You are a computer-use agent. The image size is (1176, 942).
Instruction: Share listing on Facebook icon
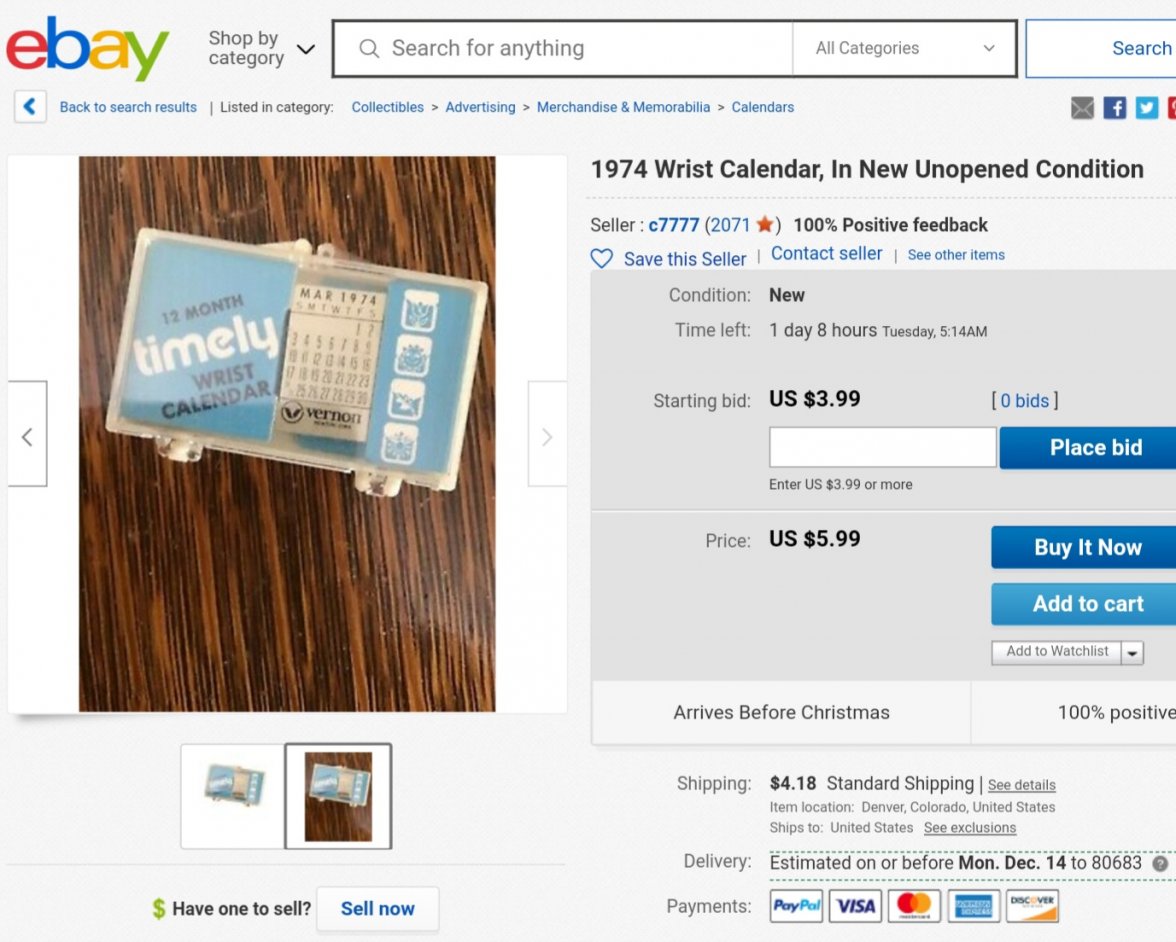click(x=1115, y=108)
